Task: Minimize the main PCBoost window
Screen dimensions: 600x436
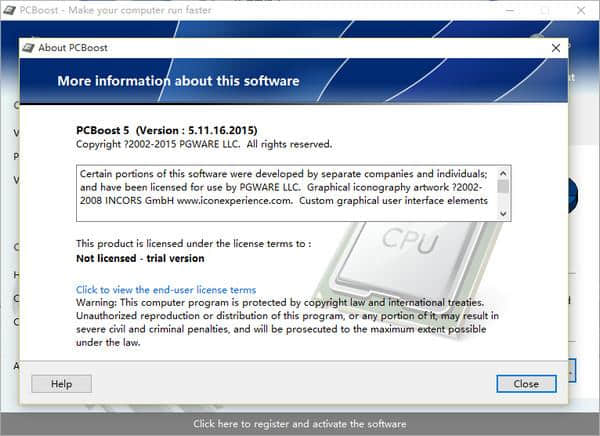Action: [x=510, y=10]
